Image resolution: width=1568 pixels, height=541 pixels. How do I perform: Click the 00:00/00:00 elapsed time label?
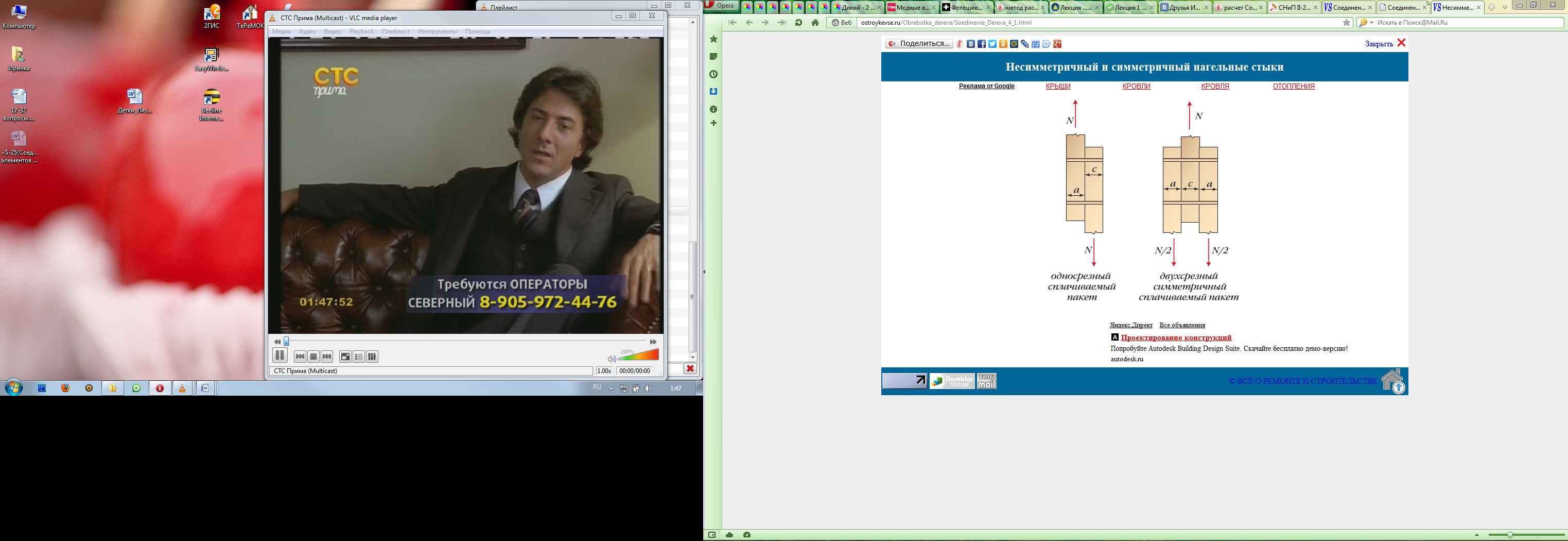click(635, 370)
